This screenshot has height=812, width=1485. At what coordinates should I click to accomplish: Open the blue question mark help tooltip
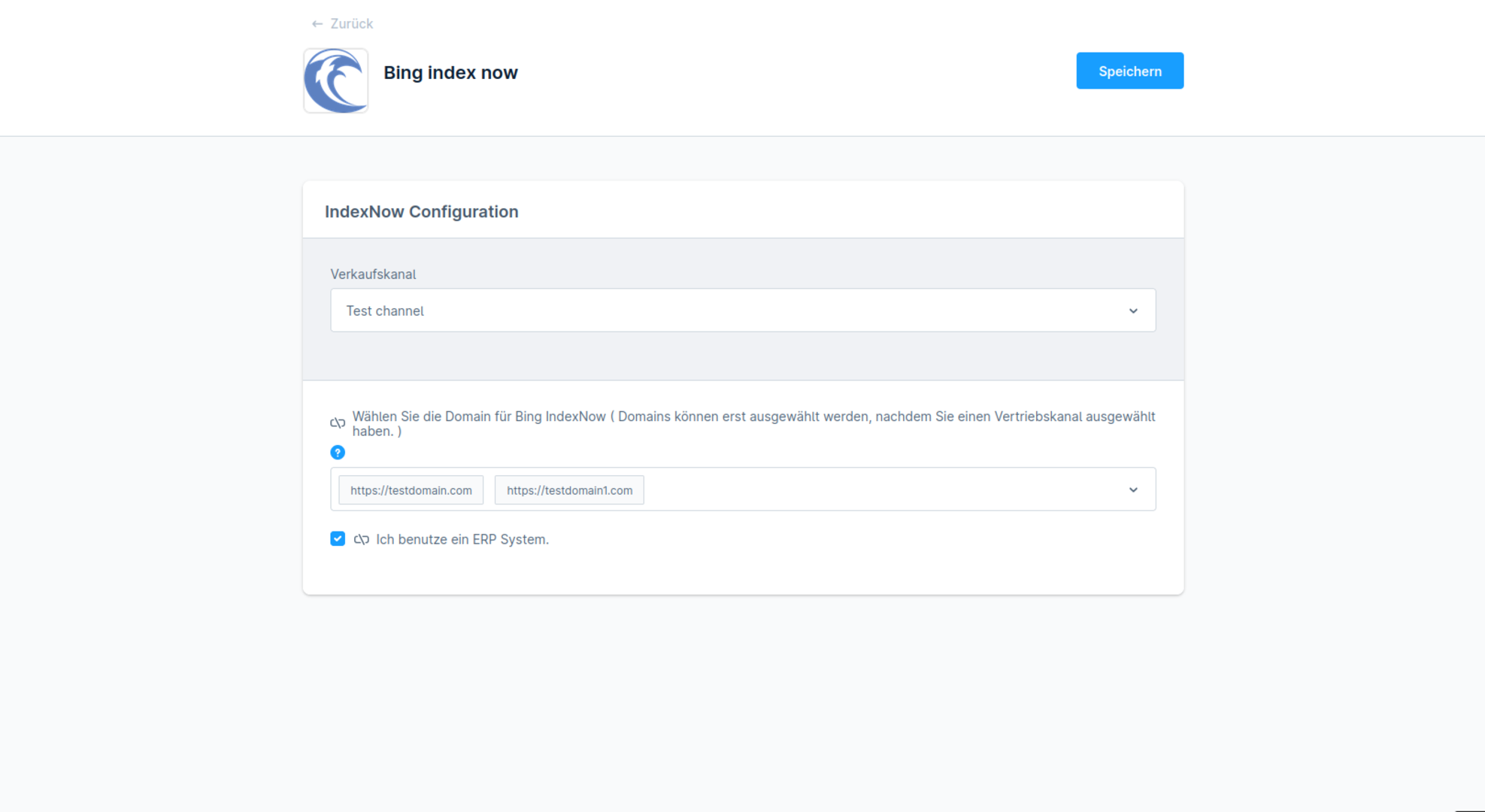point(338,453)
